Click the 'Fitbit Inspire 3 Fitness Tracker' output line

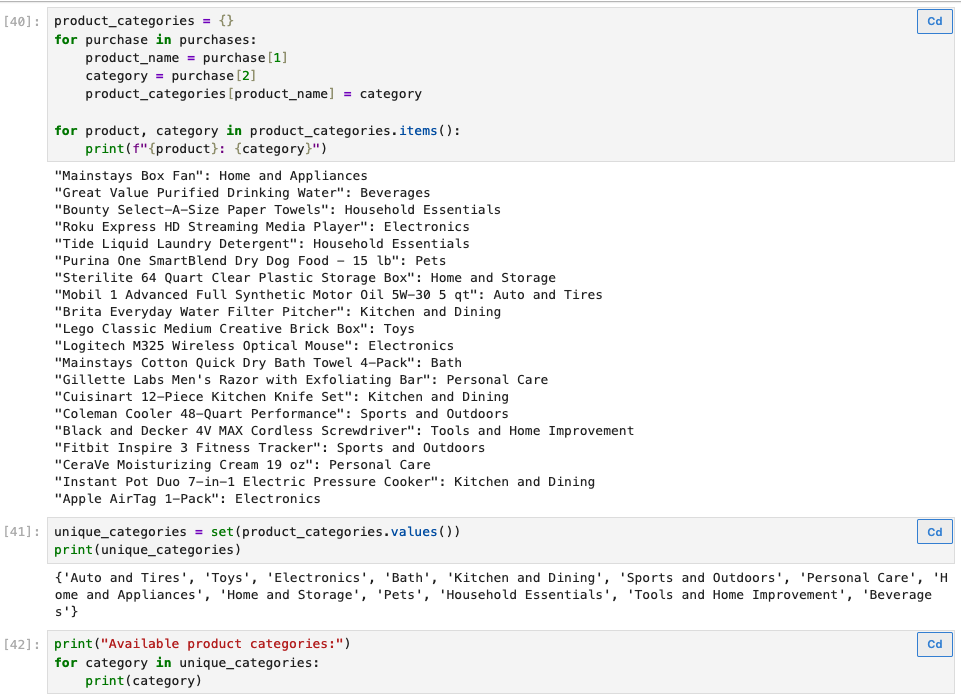point(270,448)
